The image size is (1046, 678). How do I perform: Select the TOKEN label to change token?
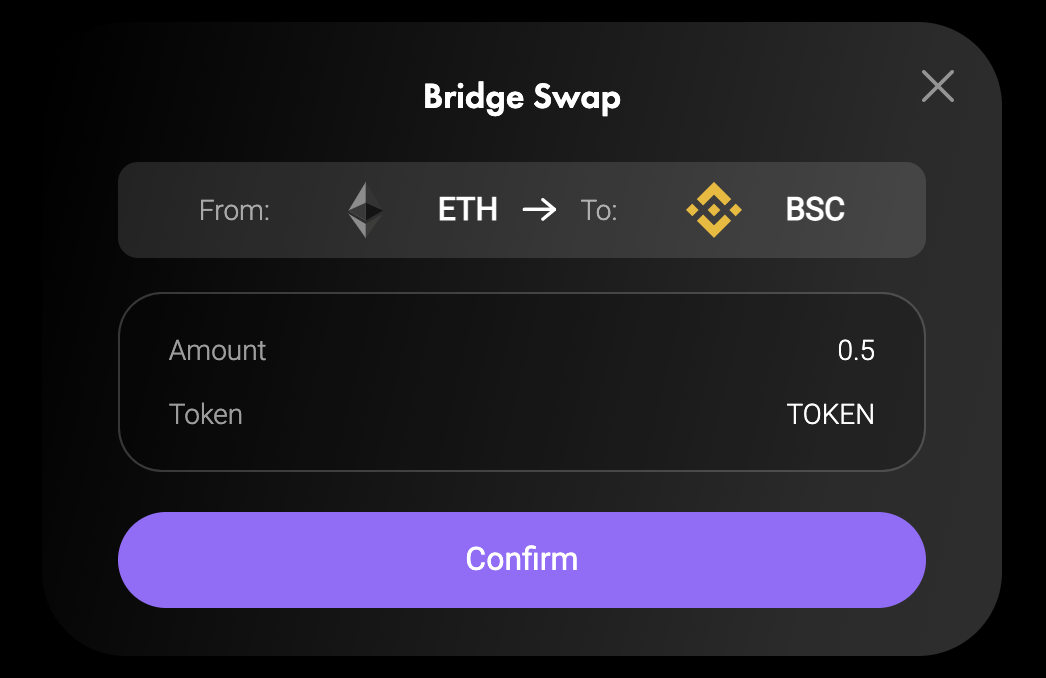tap(831, 414)
